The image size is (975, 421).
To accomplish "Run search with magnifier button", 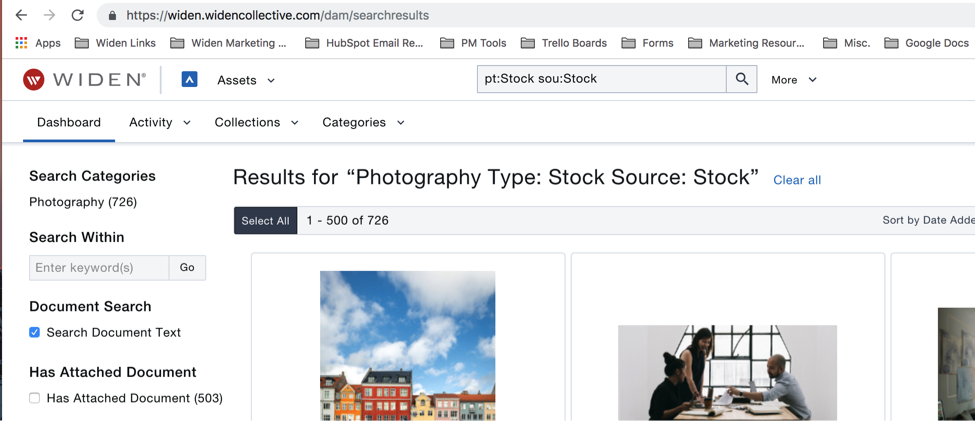I will tap(741, 79).
